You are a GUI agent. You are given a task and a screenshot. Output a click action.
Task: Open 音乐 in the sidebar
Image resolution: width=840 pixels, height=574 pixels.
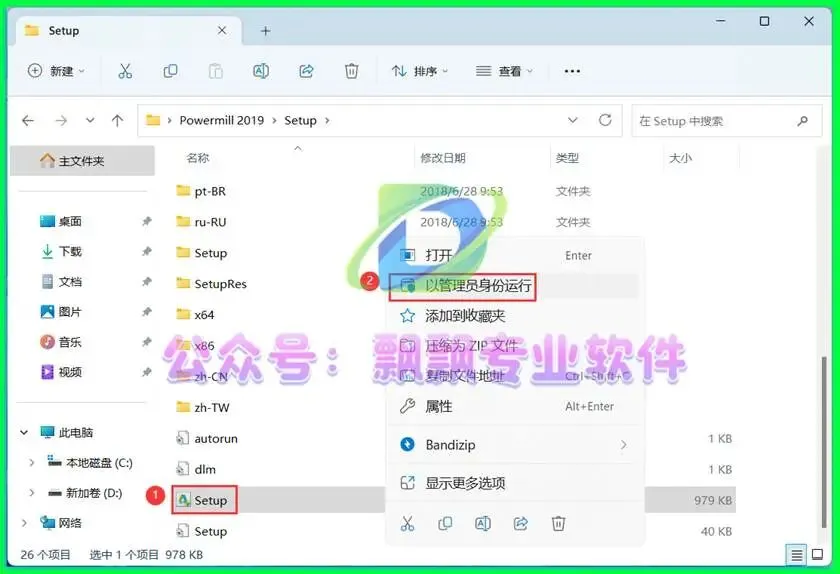(70, 342)
